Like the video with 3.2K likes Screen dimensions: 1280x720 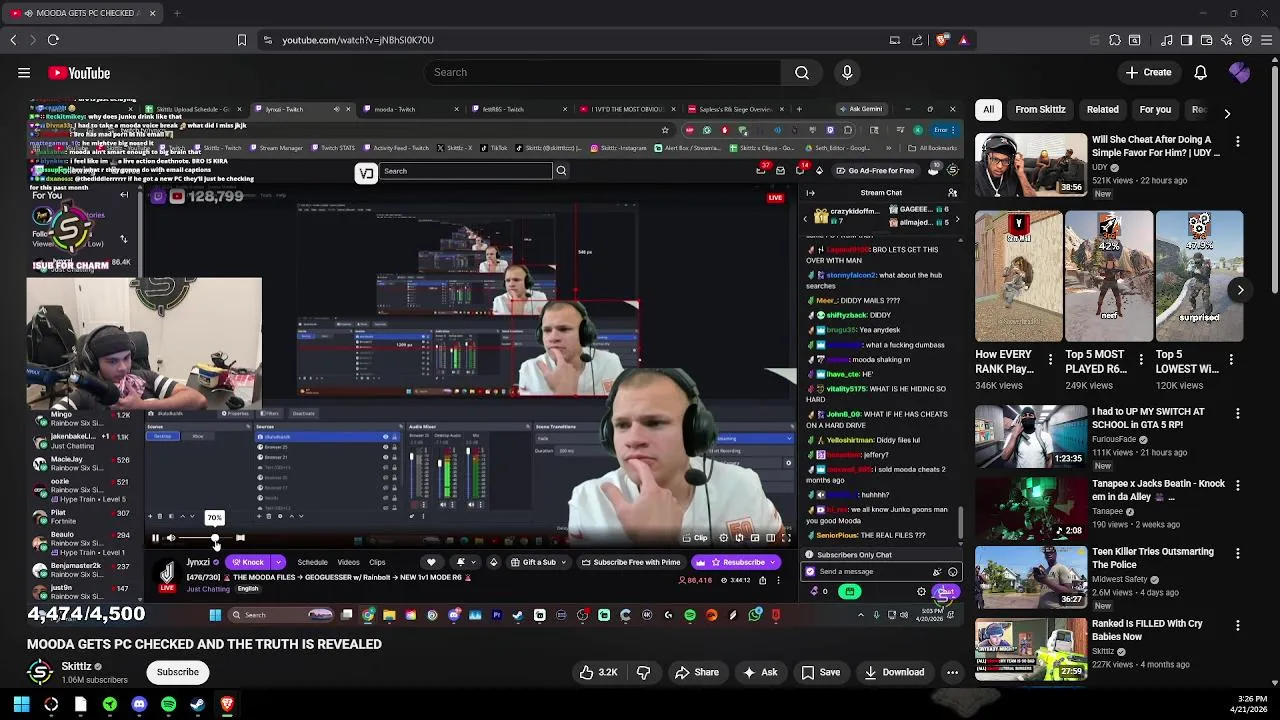click(599, 673)
